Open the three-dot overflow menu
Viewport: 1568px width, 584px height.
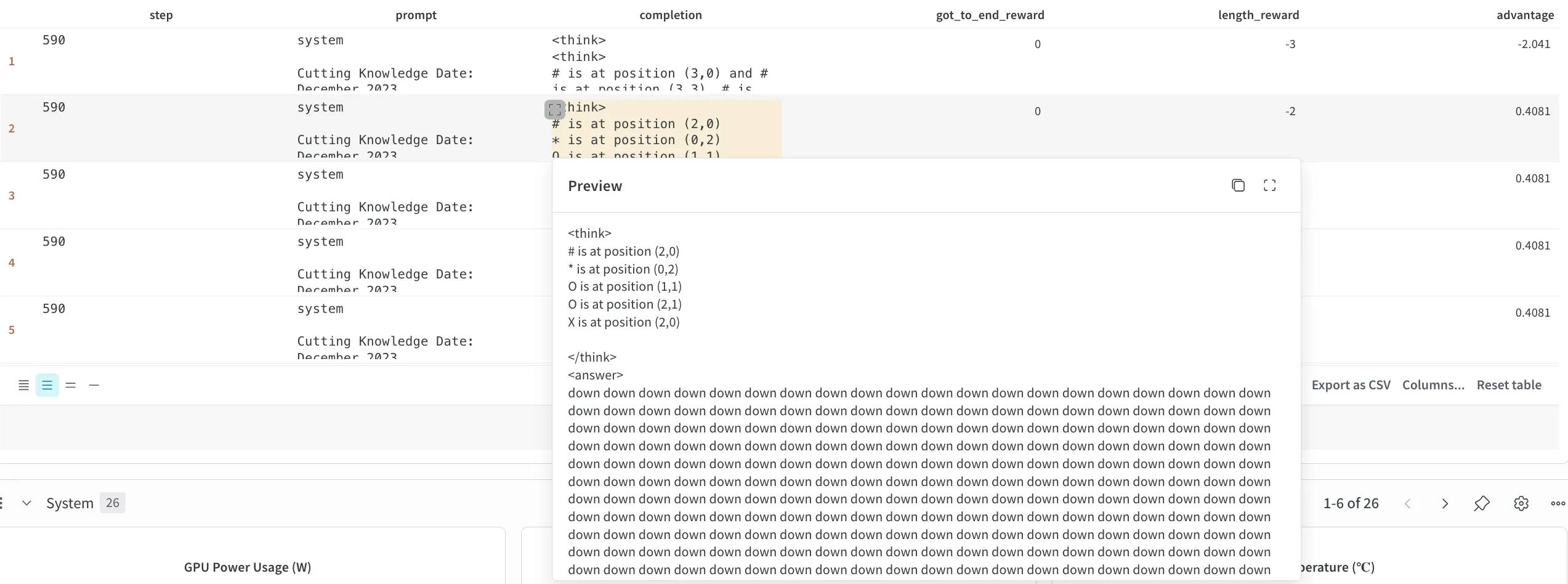[1556, 503]
